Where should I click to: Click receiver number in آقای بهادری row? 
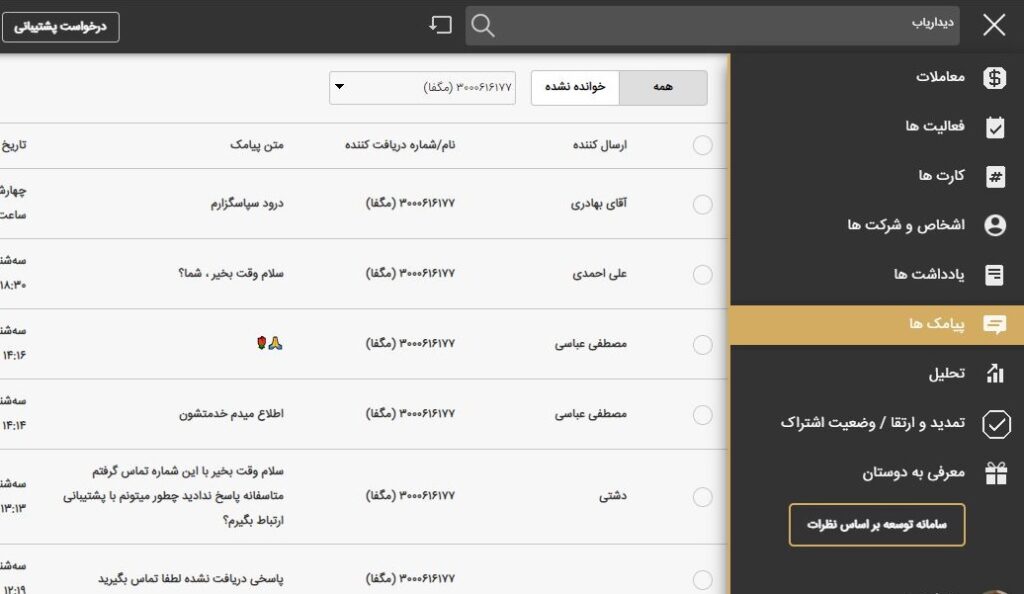coord(409,204)
